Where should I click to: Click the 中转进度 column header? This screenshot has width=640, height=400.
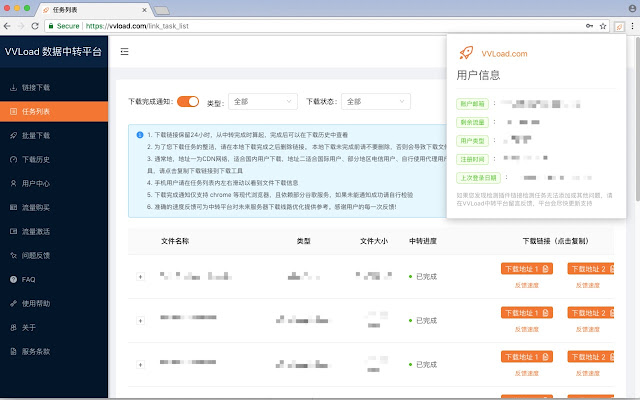pyautogui.click(x=423, y=241)
